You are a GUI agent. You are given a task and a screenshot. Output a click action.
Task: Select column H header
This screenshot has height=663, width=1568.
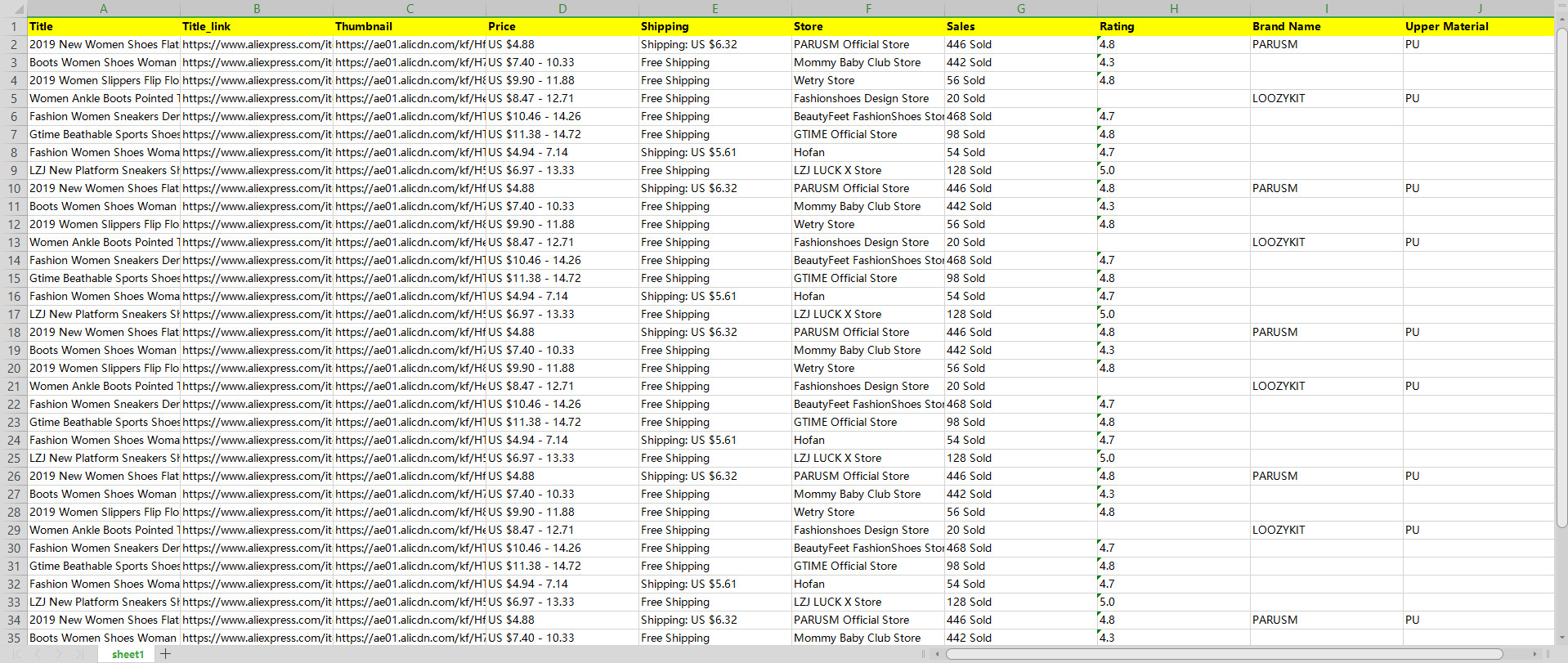pyautogui.click(x=1174, y=9)
